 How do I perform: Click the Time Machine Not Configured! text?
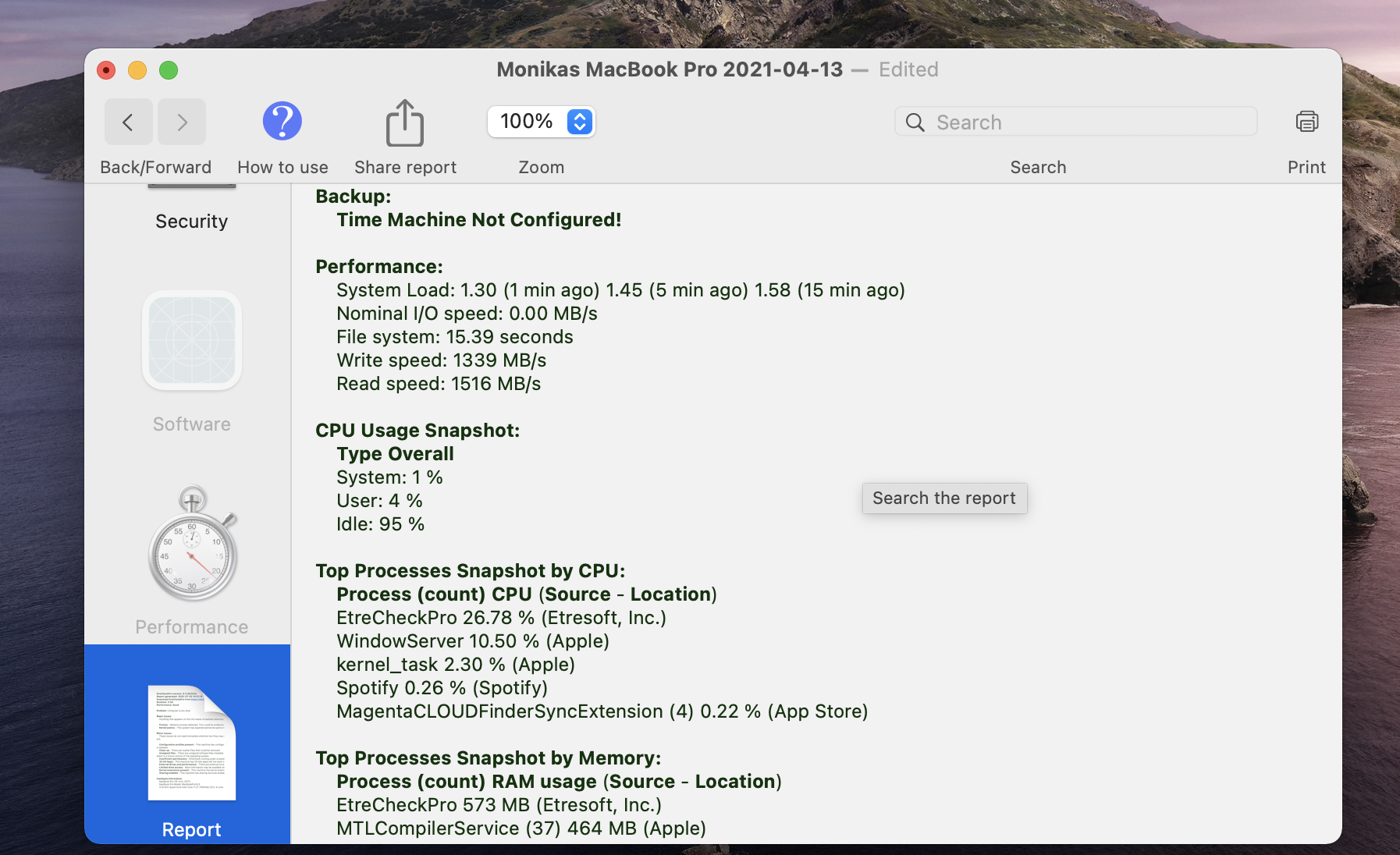pyautogui.click(x=479, y=220)
